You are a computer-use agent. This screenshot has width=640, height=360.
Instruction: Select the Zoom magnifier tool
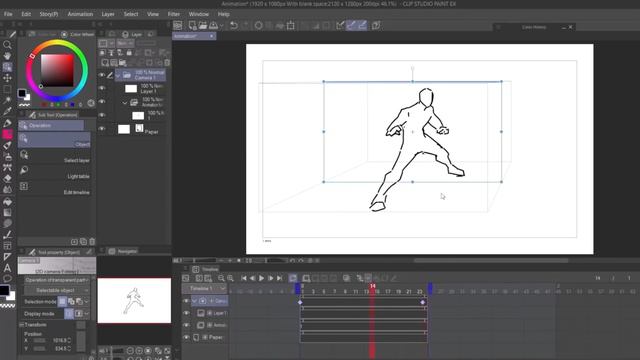pos(7,44)
